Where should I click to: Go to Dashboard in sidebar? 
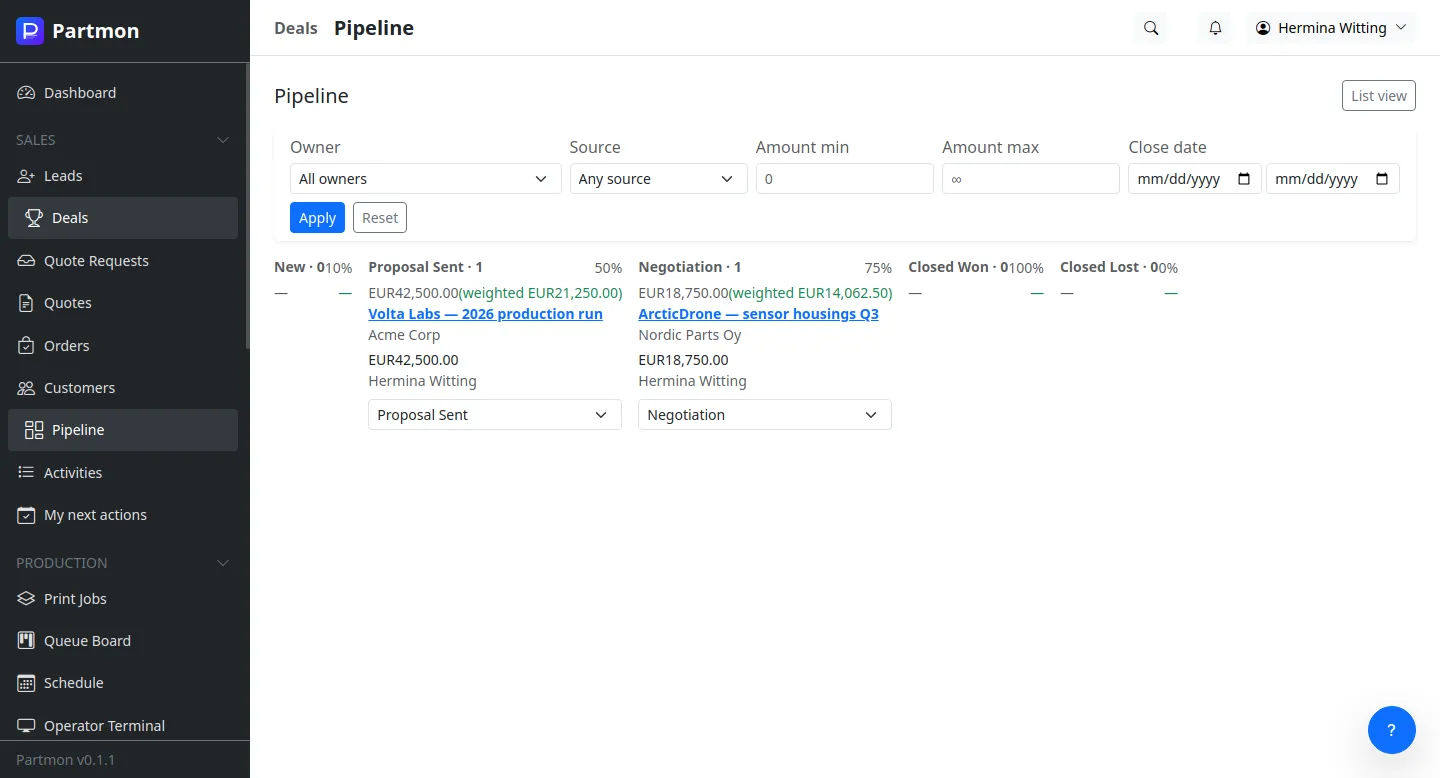[123, 93]
